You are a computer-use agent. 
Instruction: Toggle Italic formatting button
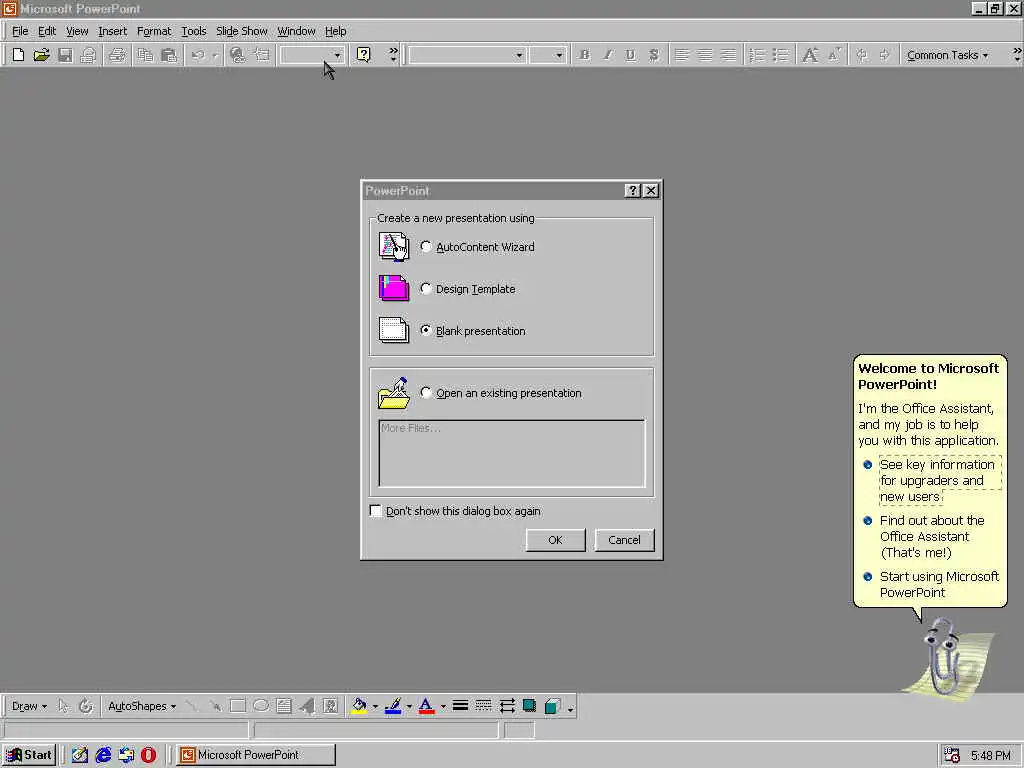607,55
